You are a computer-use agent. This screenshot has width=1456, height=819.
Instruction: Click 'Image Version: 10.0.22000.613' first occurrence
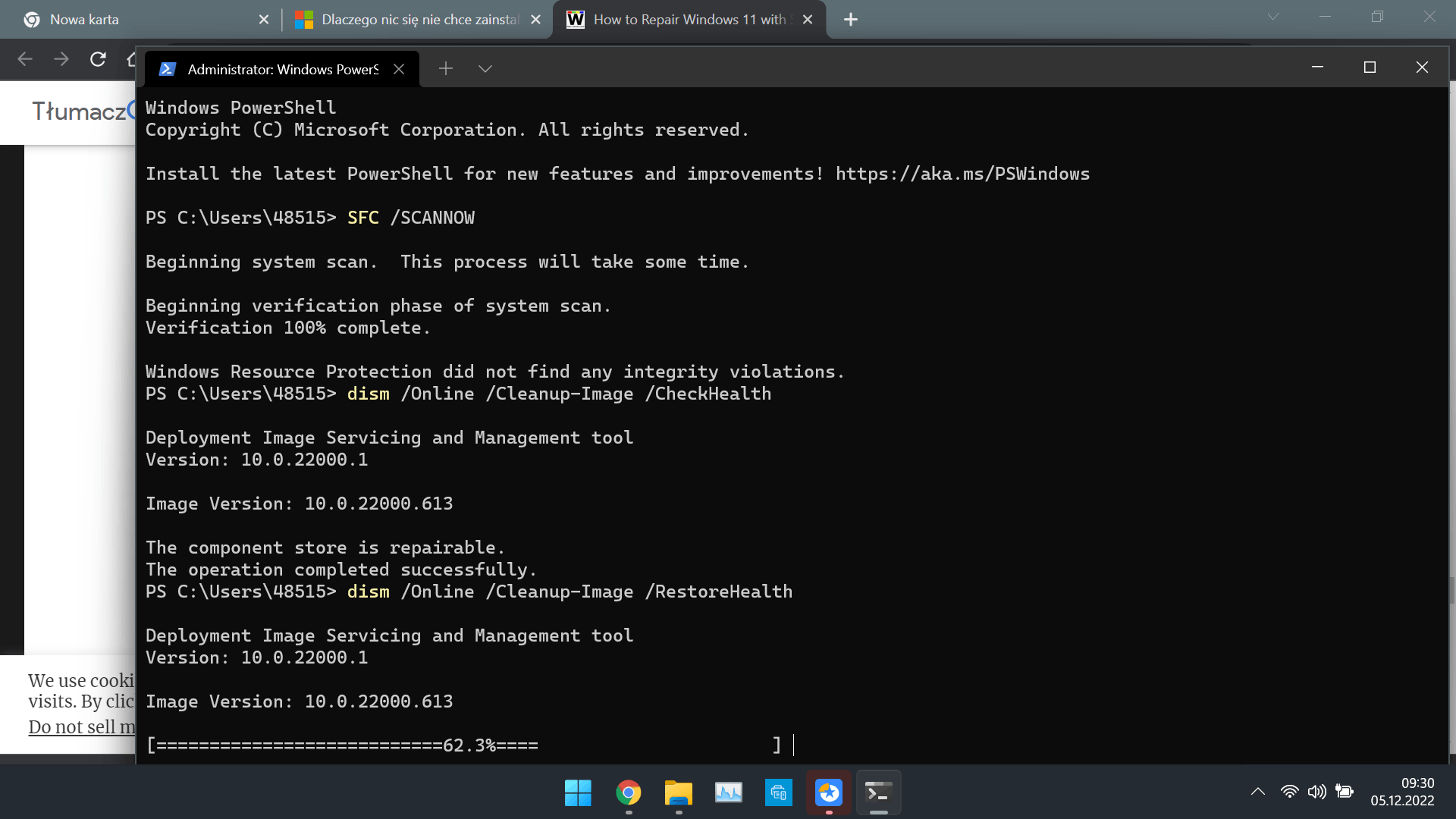tap(300, 504)
